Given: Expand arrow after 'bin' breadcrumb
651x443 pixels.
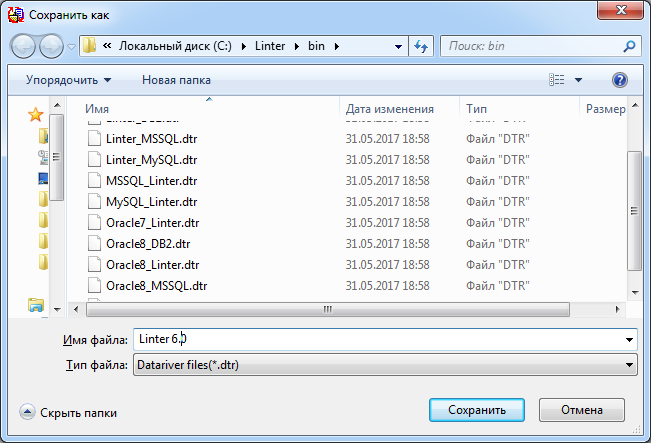Looking at the screenshot, I should 337,46.
